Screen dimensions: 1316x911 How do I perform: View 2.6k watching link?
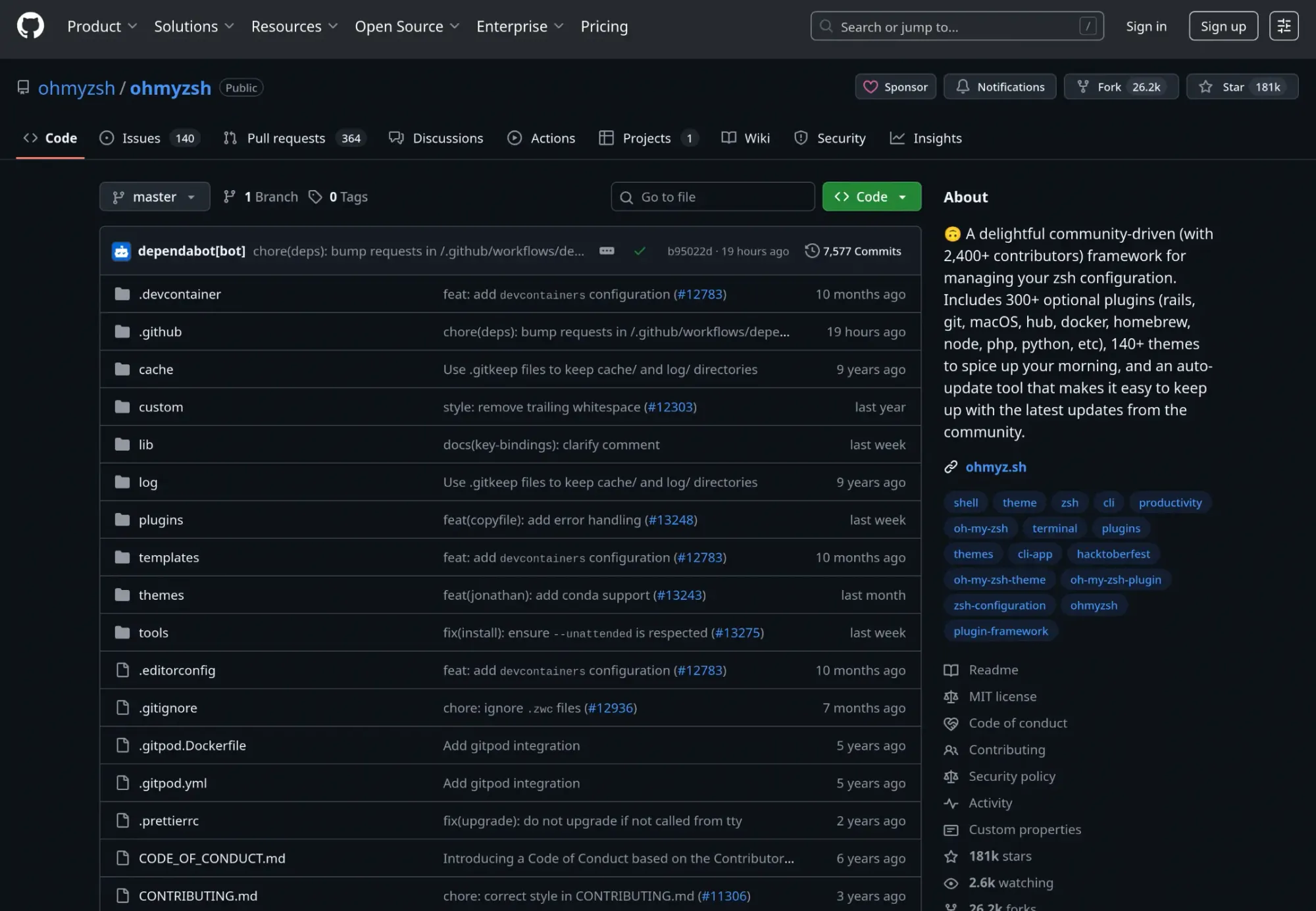point(1010,883)
